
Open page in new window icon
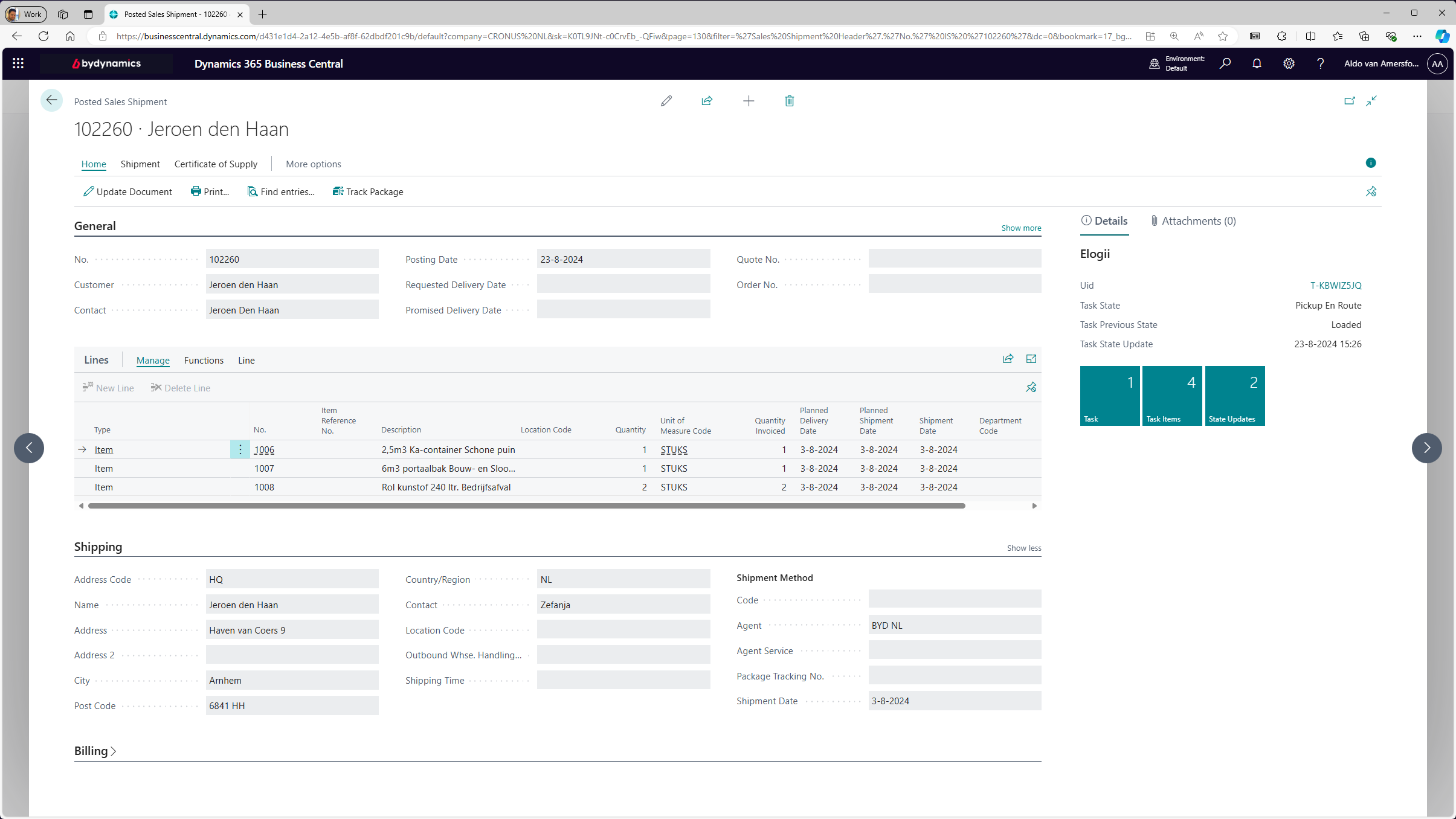coord(1349,101)
